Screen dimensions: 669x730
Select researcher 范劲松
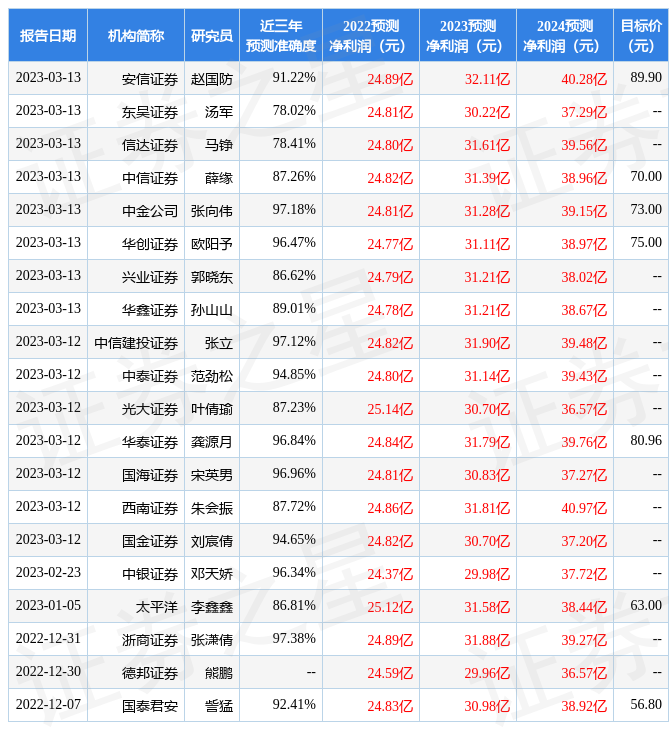(212, 377)
